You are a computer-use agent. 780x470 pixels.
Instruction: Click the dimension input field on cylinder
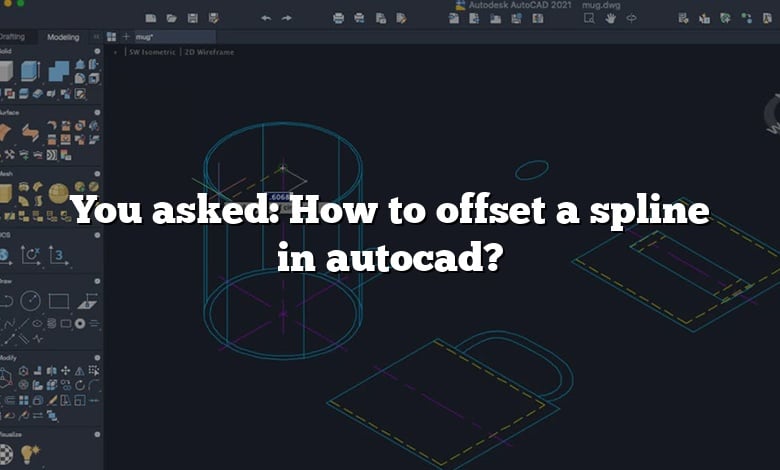[279, 197]
